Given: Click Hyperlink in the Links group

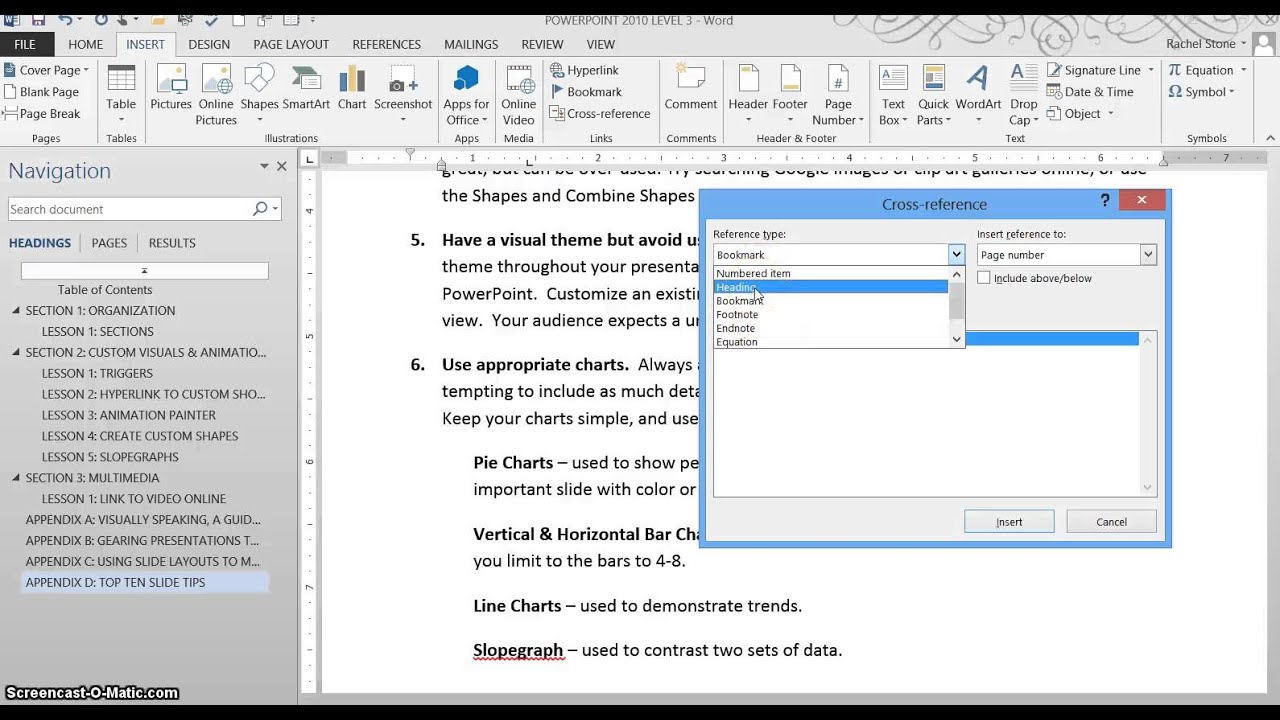Looking at the screenshot, I should 585,70.
